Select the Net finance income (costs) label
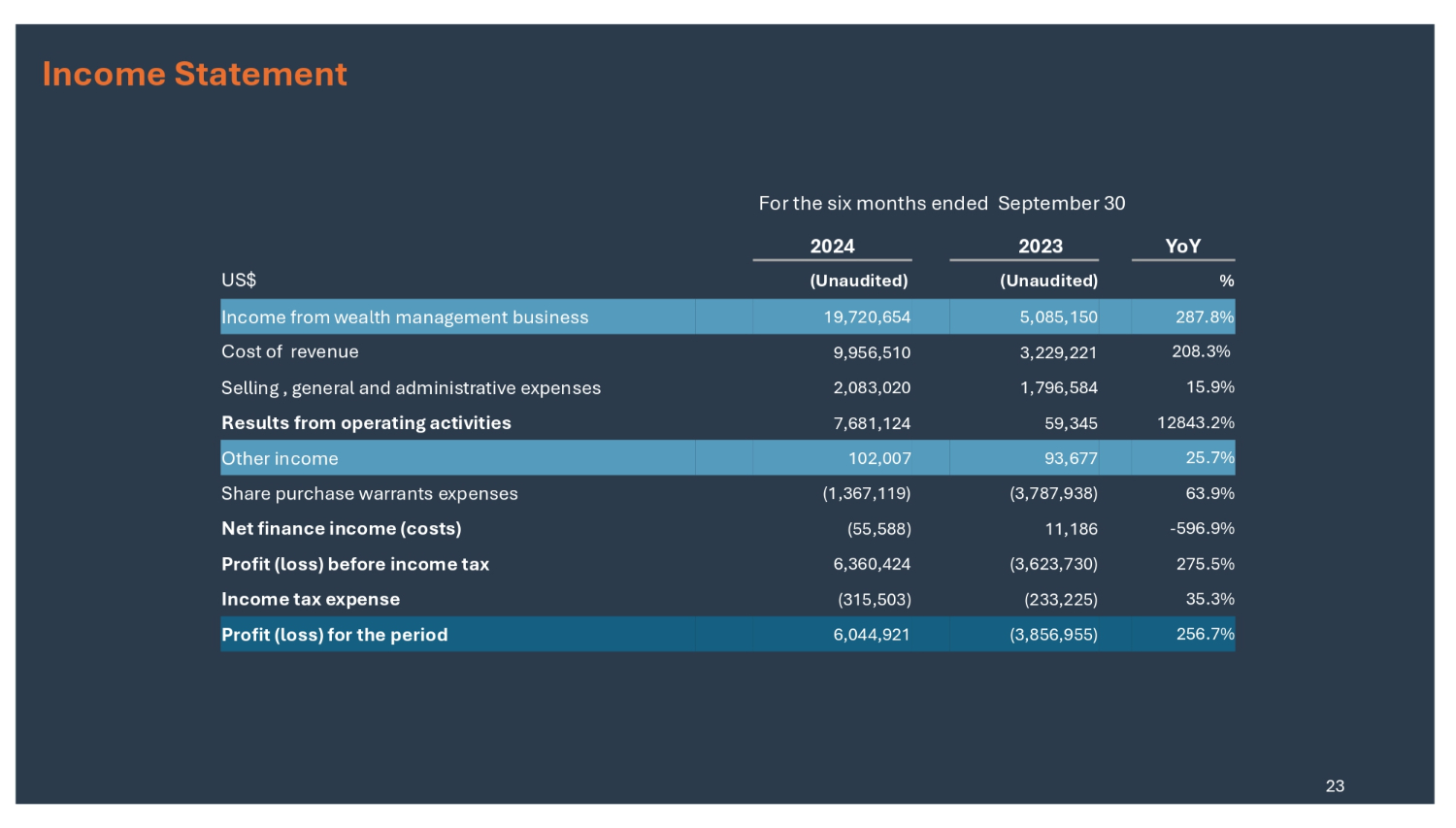This screenshot has height=828, width=1456. [341, 529]
